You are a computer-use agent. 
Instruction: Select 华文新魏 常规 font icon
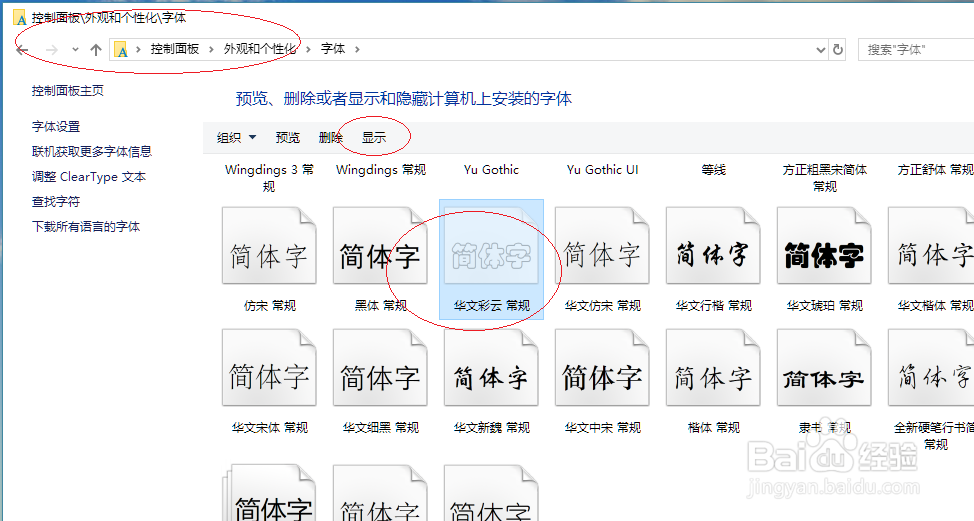click(491, 368)
